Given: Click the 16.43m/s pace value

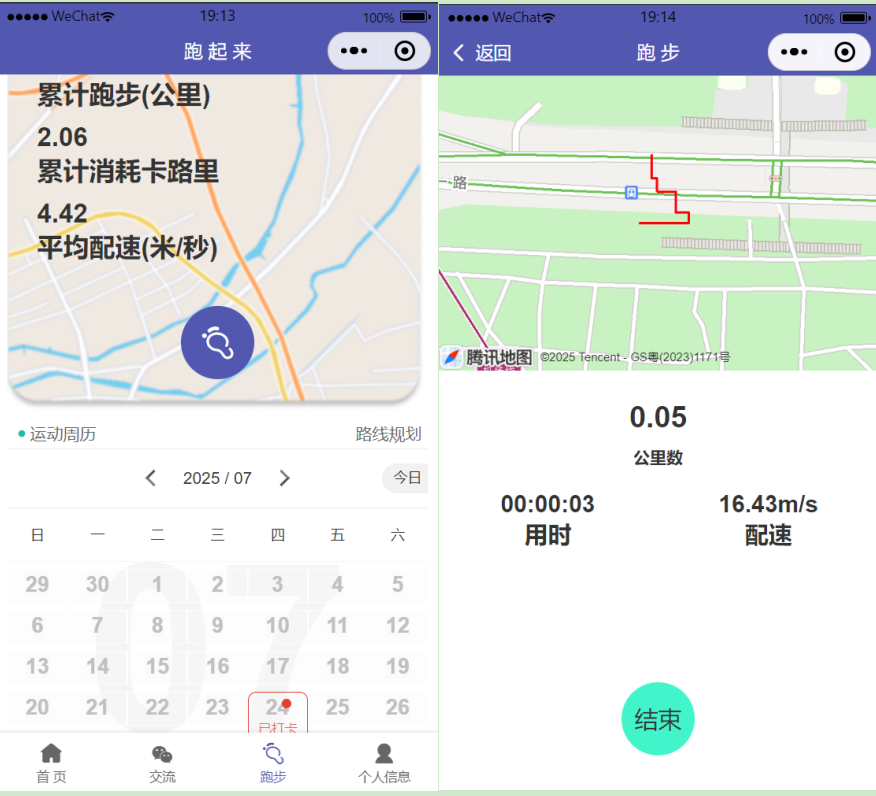Looking at the screenshot, I should tap(768, 504).
